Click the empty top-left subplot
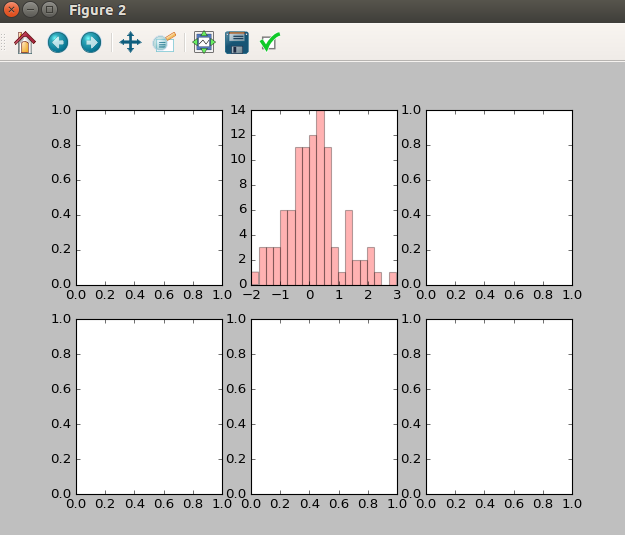The width and height of the screenshot is (625, 535). [149, 198]
